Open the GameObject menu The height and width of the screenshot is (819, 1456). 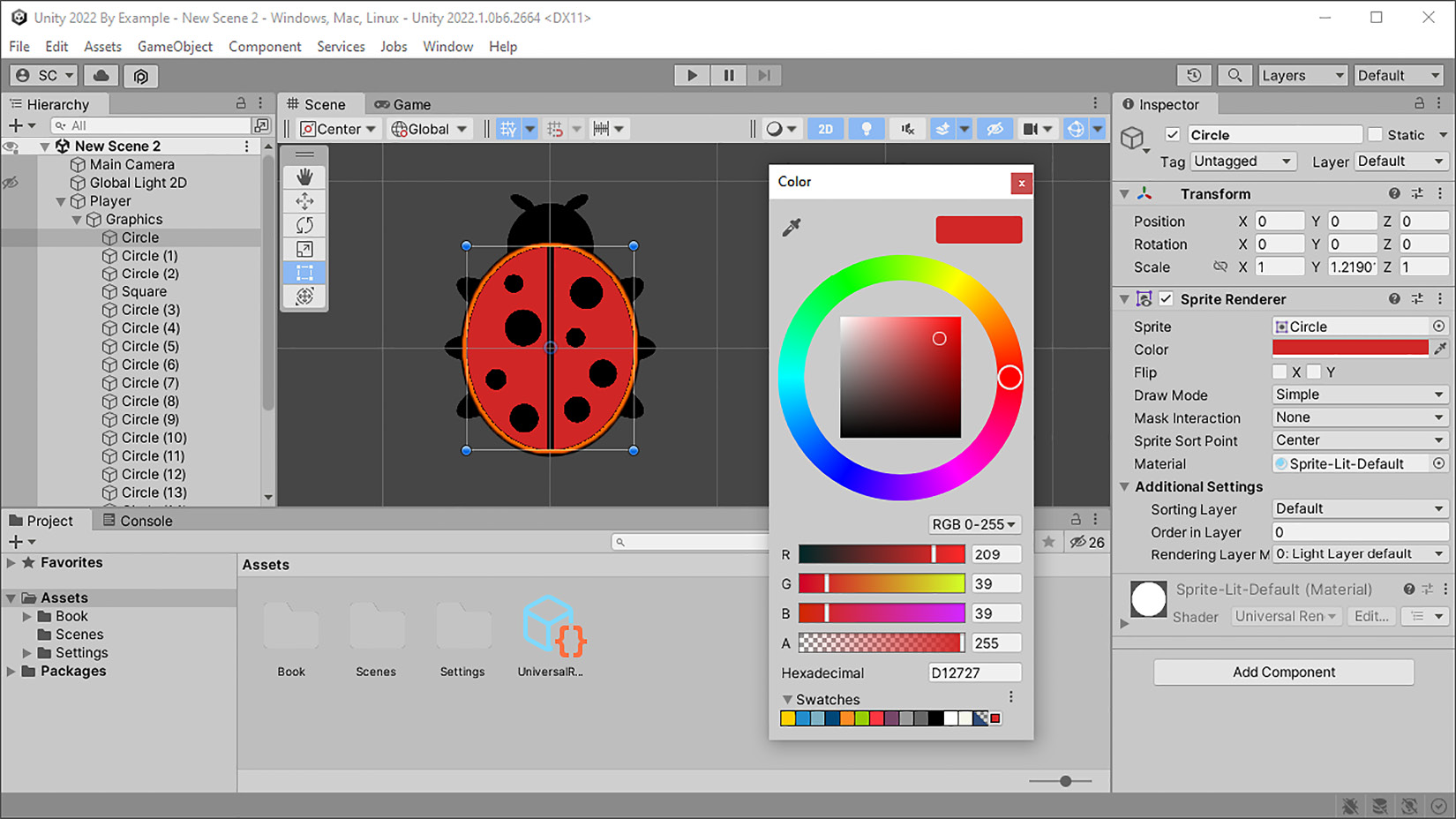[175, 47]
